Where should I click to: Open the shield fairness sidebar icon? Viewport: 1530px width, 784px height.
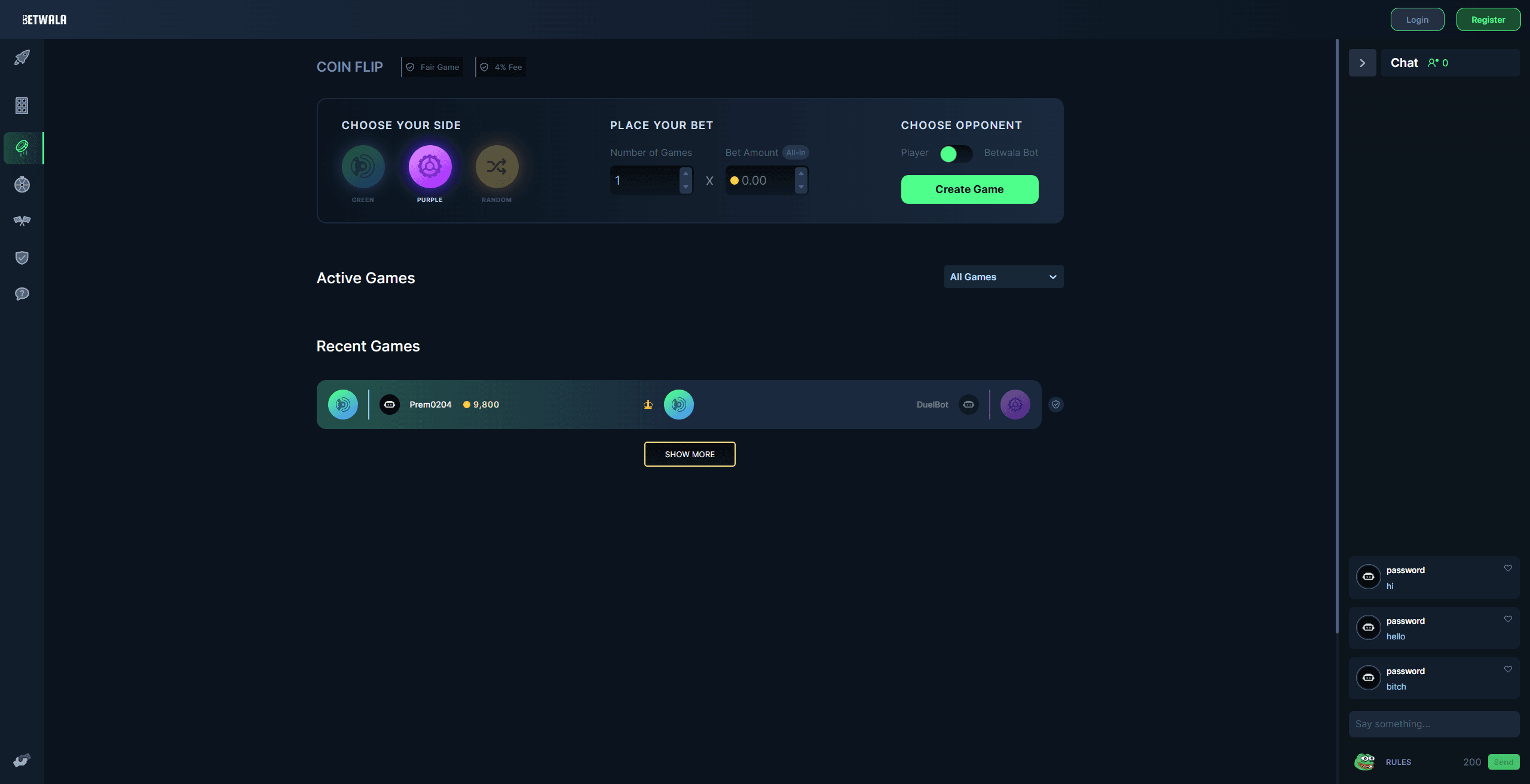22,258
